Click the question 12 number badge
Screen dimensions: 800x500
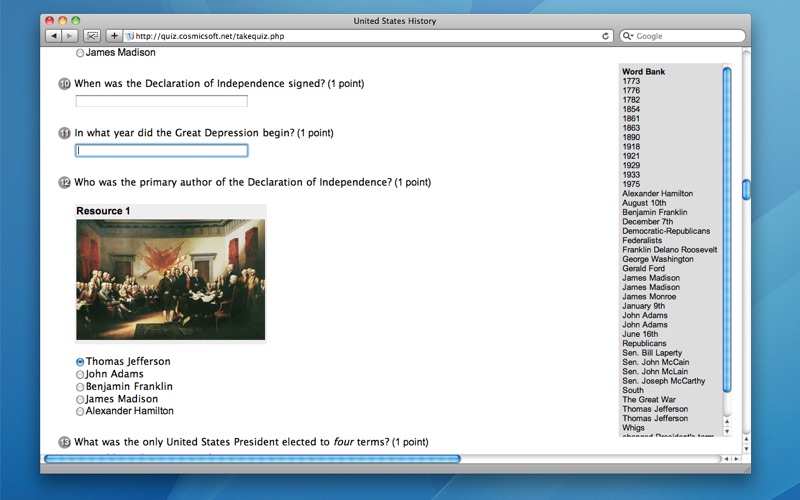pos(64,182)
